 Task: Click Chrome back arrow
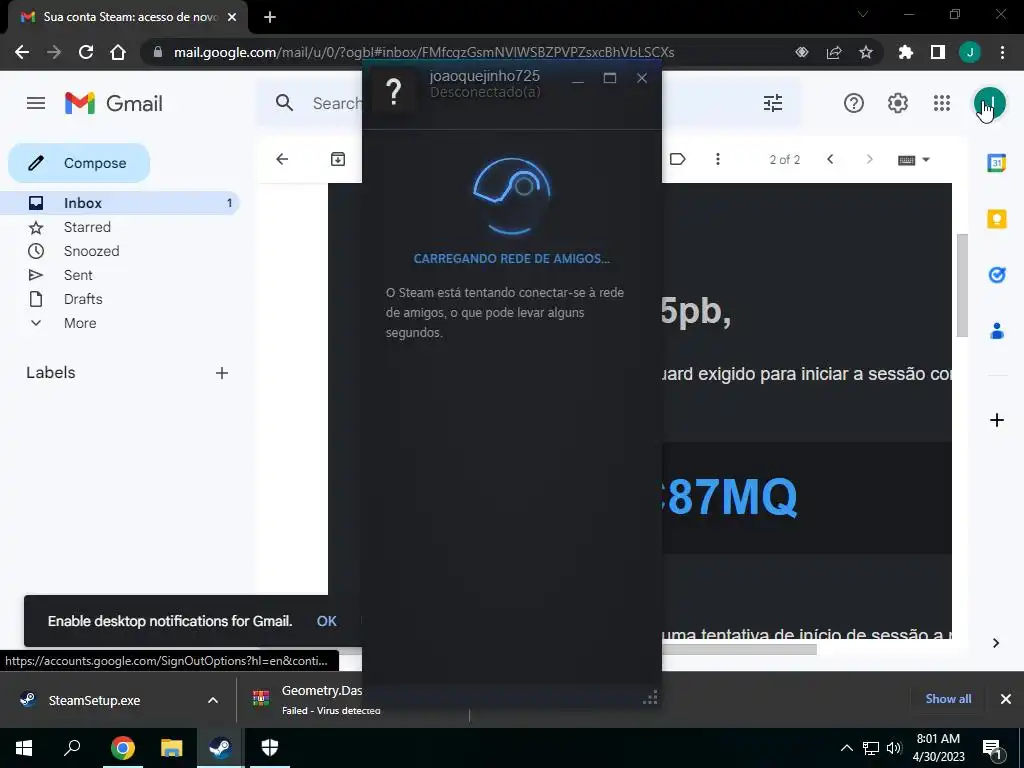pos(22,52)
